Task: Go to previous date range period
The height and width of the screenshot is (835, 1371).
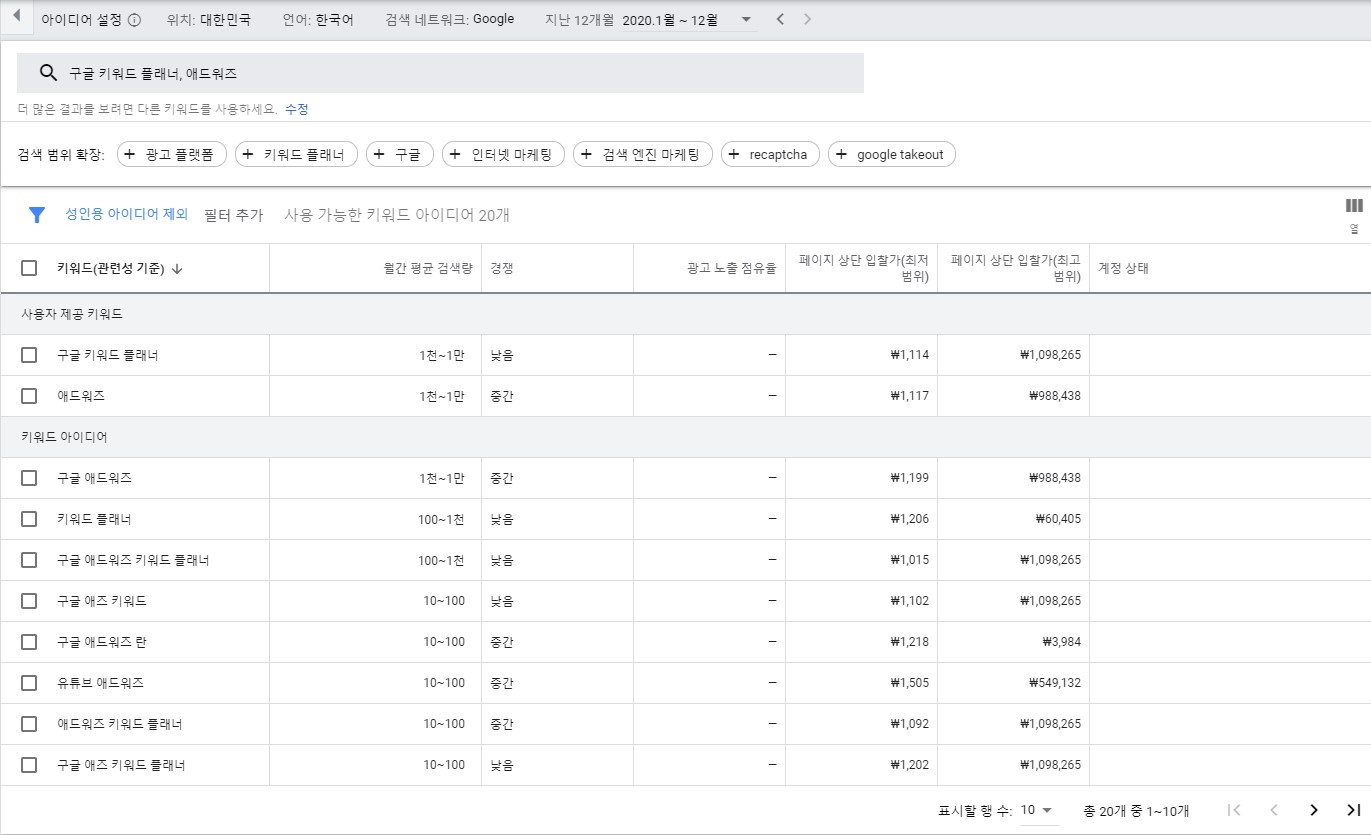Action: coord(781,19)
